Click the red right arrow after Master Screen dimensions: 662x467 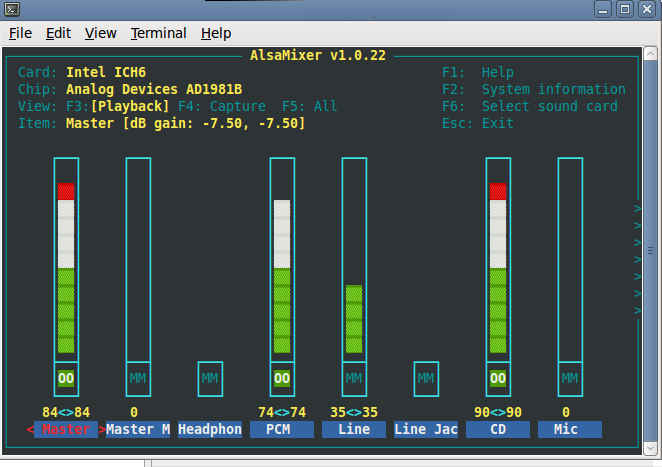tap(102, 429)
